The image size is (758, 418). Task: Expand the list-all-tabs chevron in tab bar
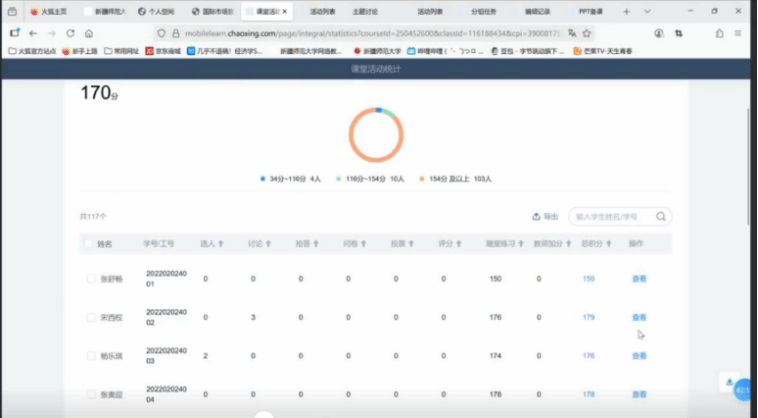tap(647, 12)
